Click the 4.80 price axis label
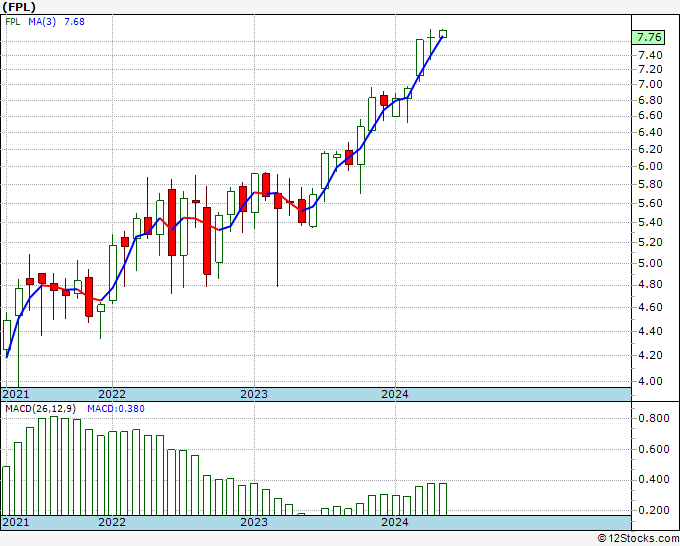This screenshot has height=546, width=680. (650, 284)
